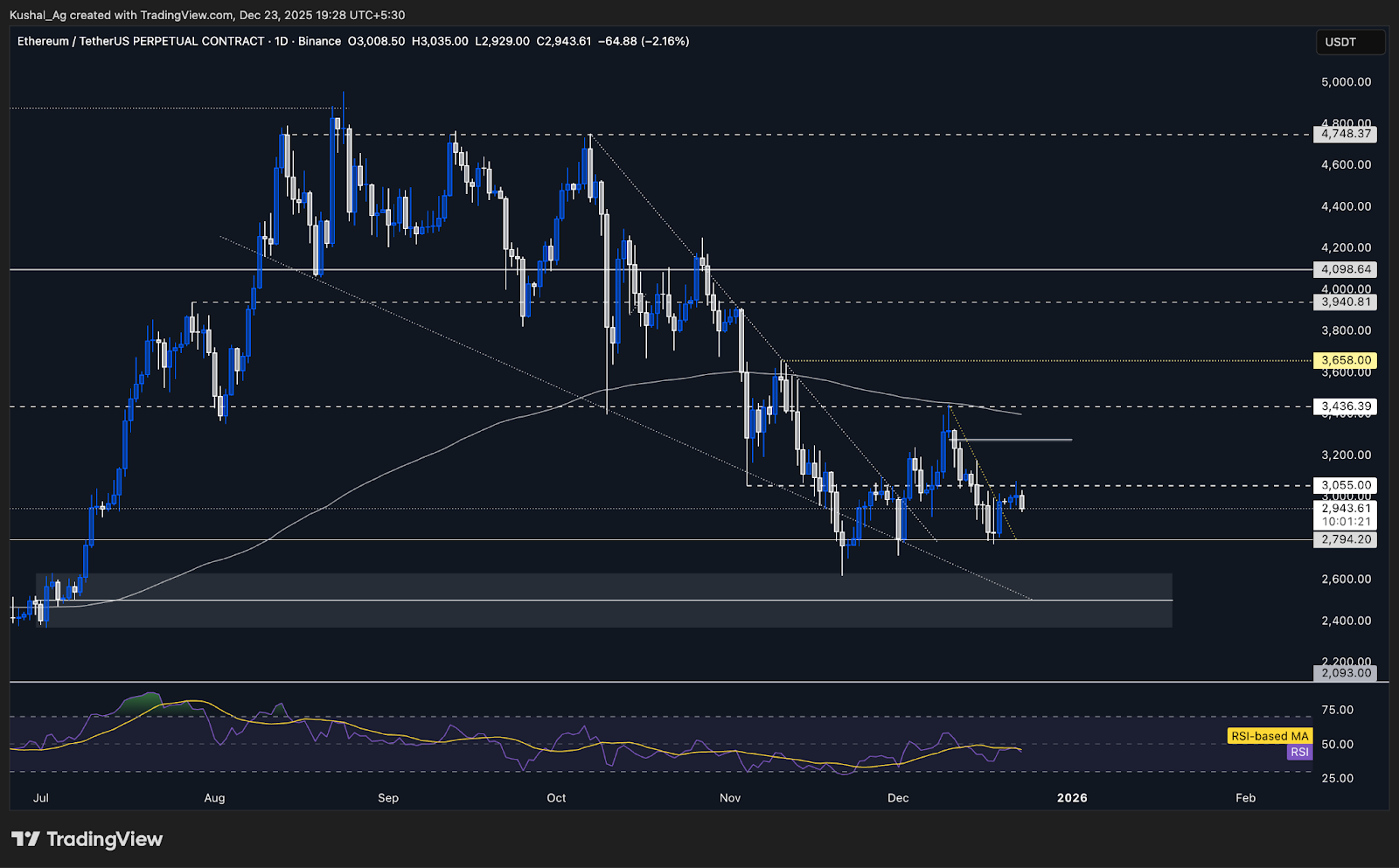This screenshot has height=868, width=1399.
Task: Click the 2026 label on the time axis
Action: [1073, 798]
